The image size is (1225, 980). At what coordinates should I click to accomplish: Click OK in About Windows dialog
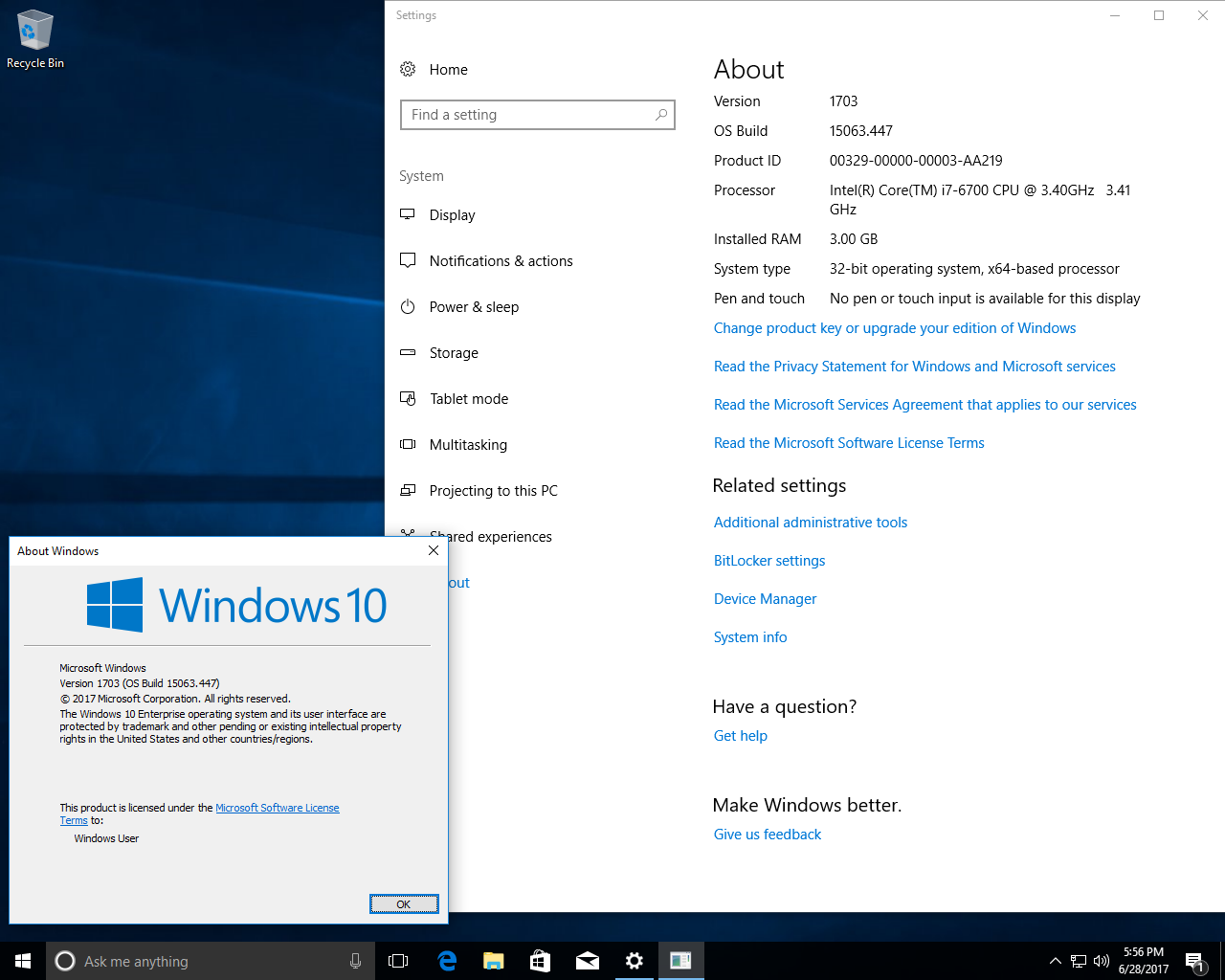pyautogui.click(x=404, y=904)
